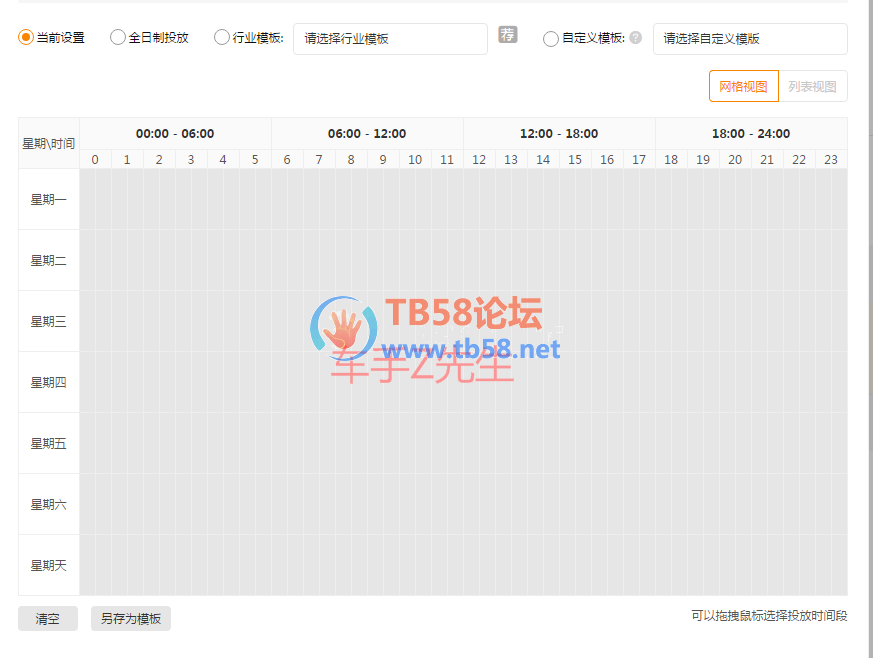Select the 星期一 row label

(x=49, y=200)
